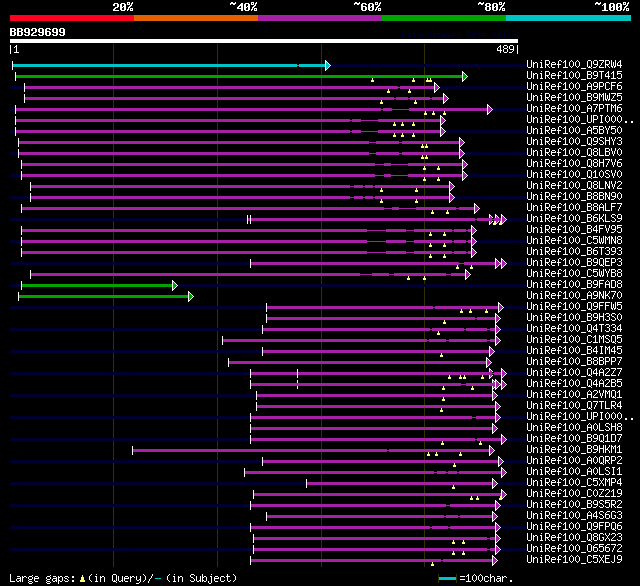Select the UniRef100_C5XMP4 label
This screenshot has height=586, width=640.
(x=574, y=483)
